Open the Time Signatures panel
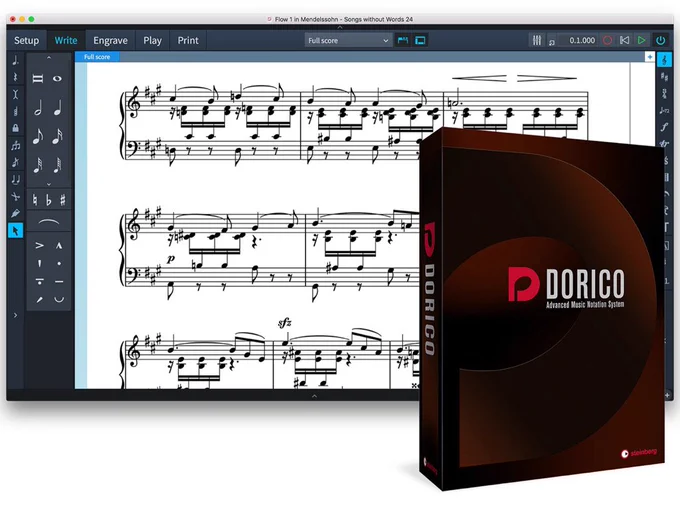 (664, 93)
